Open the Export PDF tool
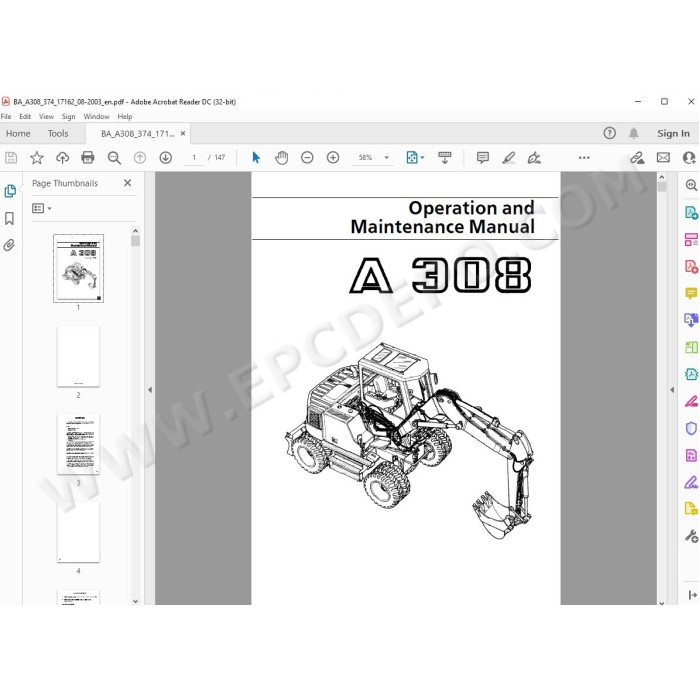 pos(691,212)
